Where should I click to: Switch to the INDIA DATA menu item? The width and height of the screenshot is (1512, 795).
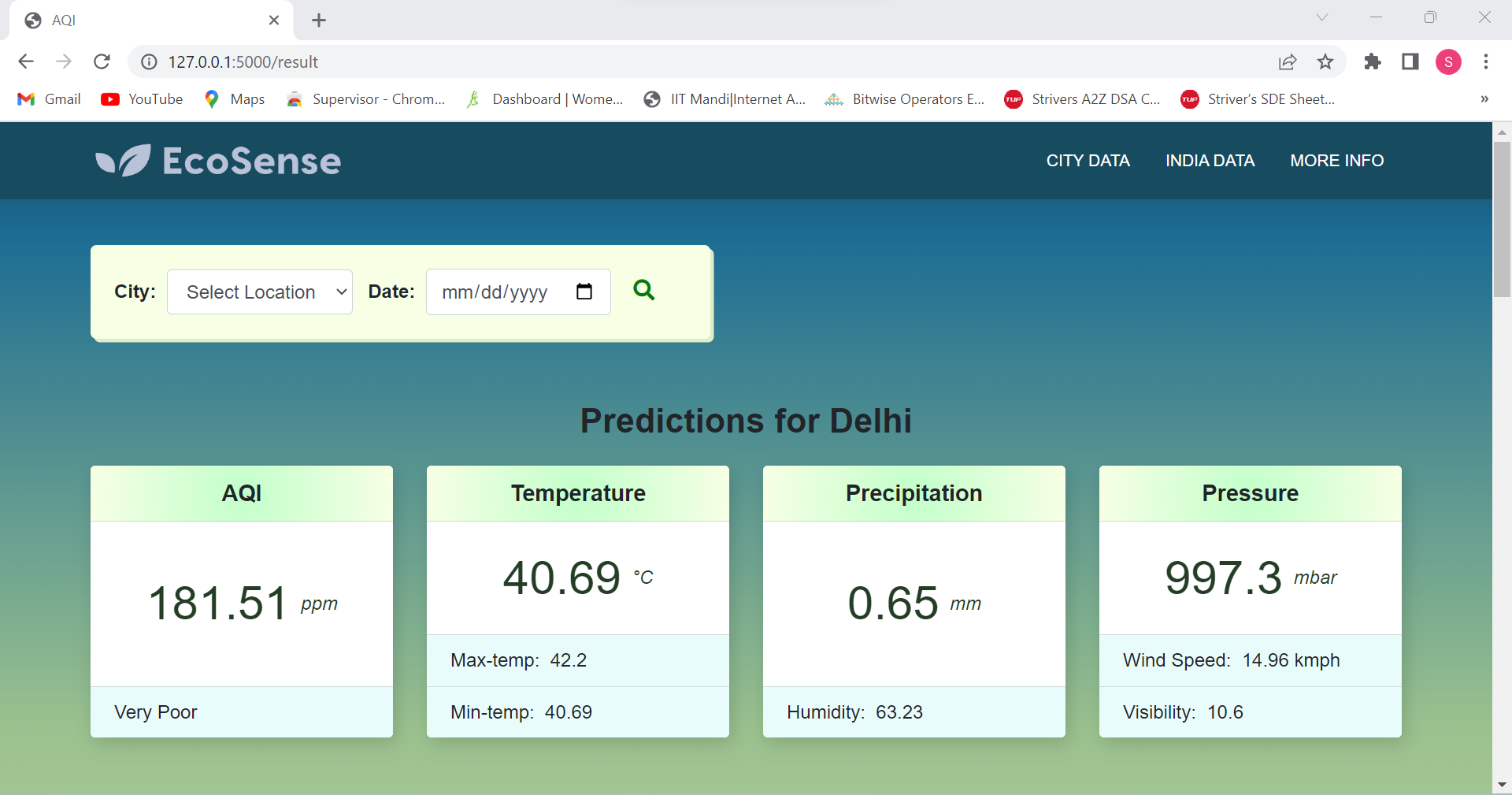(x=1210, y=160)
